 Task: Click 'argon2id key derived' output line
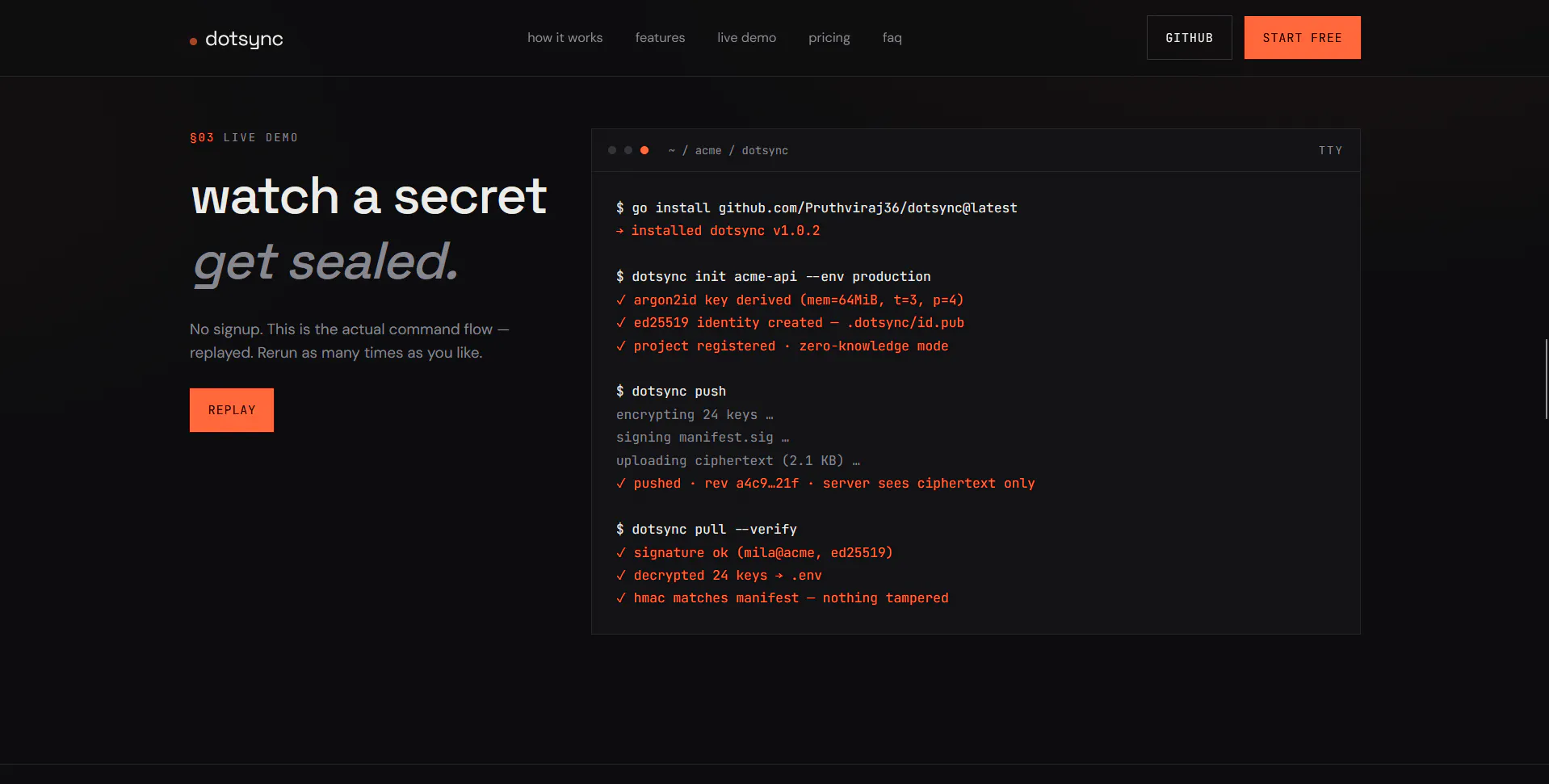pyautogui.click(x=790, y=300)
